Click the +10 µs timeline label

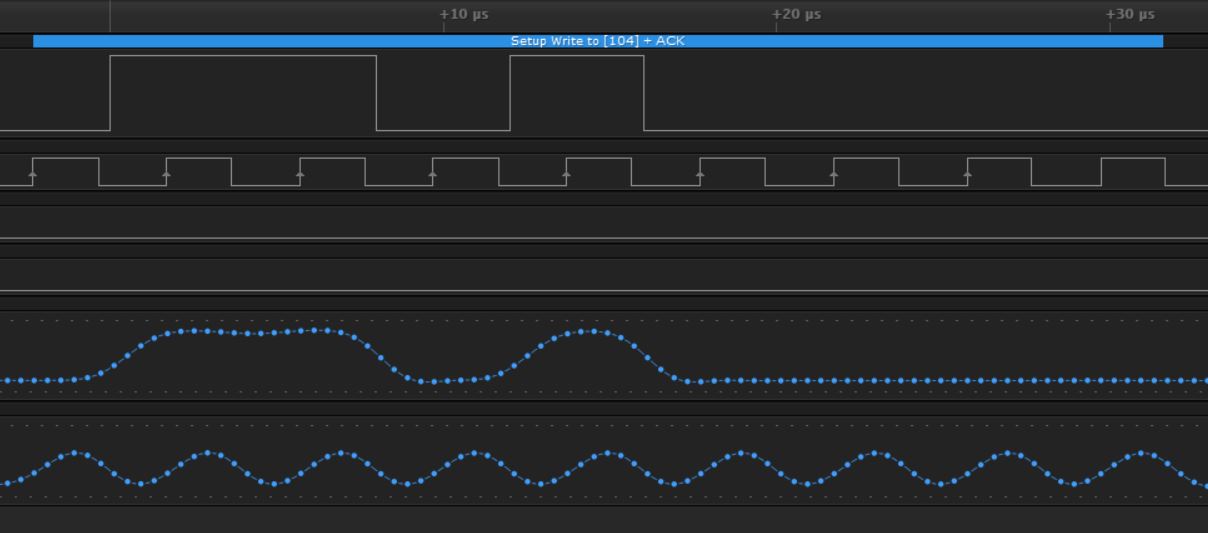[464, 14]
